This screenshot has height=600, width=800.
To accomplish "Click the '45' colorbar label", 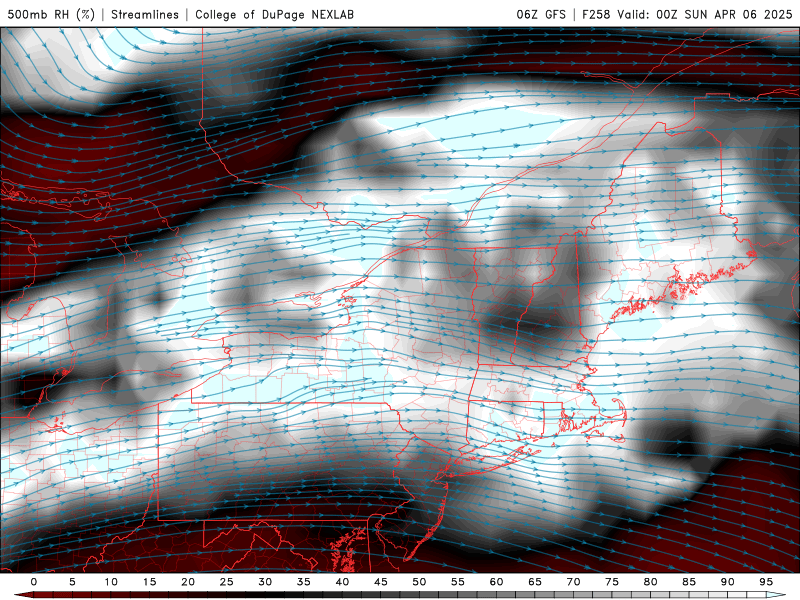I will pos(381,582).
